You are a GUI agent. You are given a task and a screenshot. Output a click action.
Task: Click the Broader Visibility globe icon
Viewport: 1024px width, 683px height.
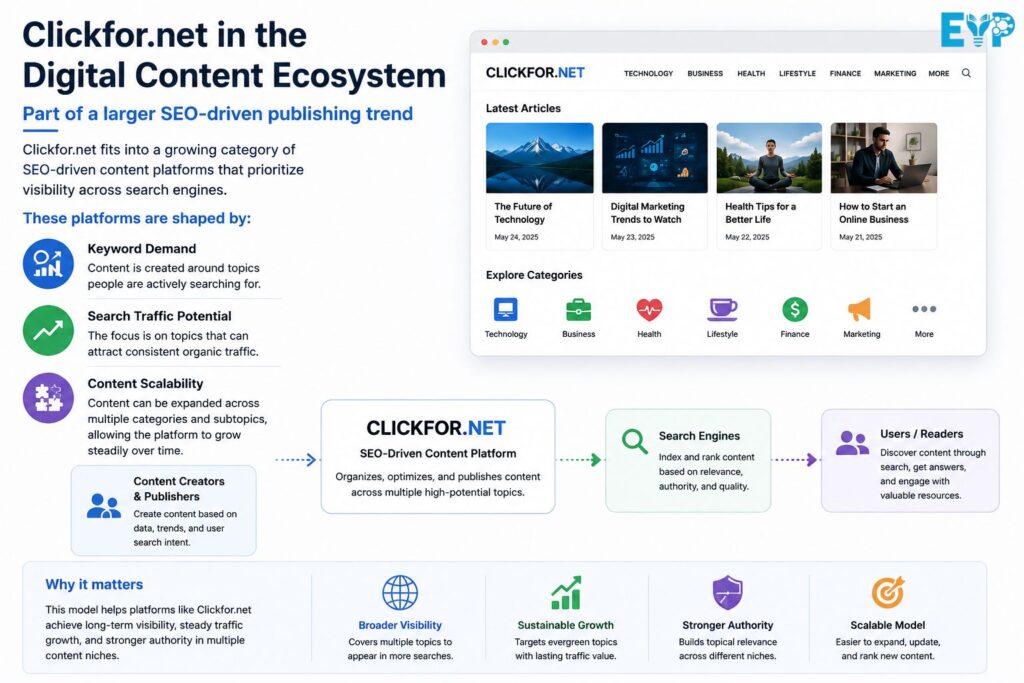[400, 592]
